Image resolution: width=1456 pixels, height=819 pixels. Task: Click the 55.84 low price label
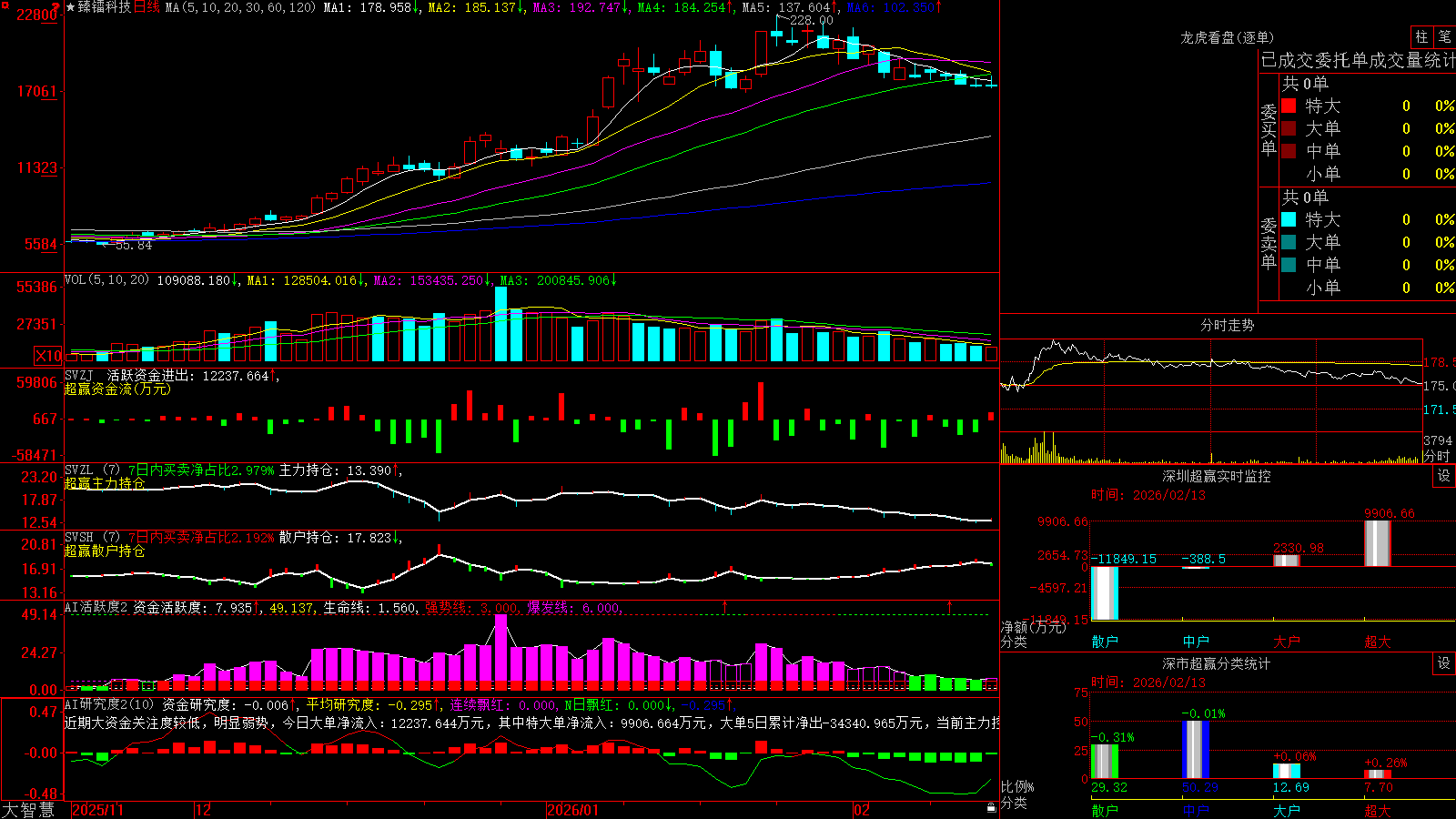click(134, 246)
